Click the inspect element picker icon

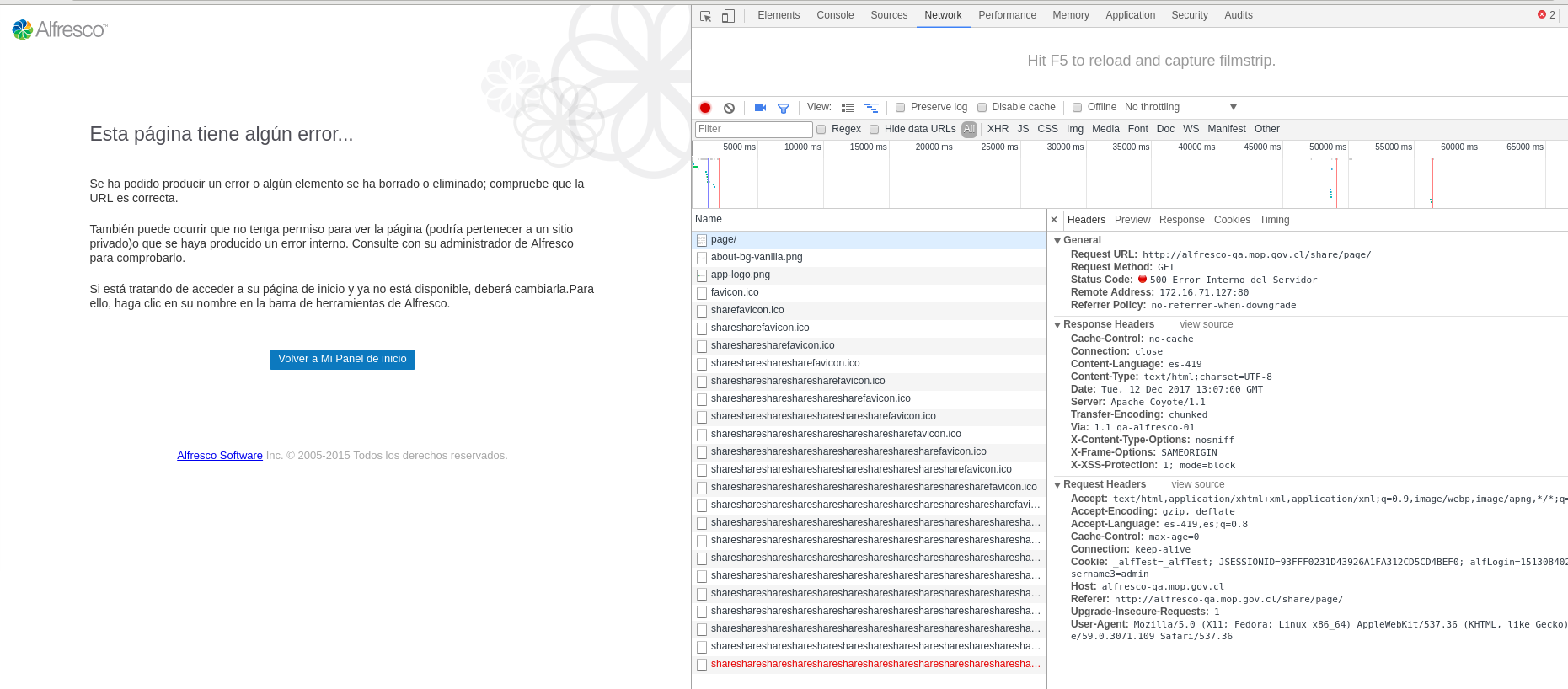click(706, 16)
